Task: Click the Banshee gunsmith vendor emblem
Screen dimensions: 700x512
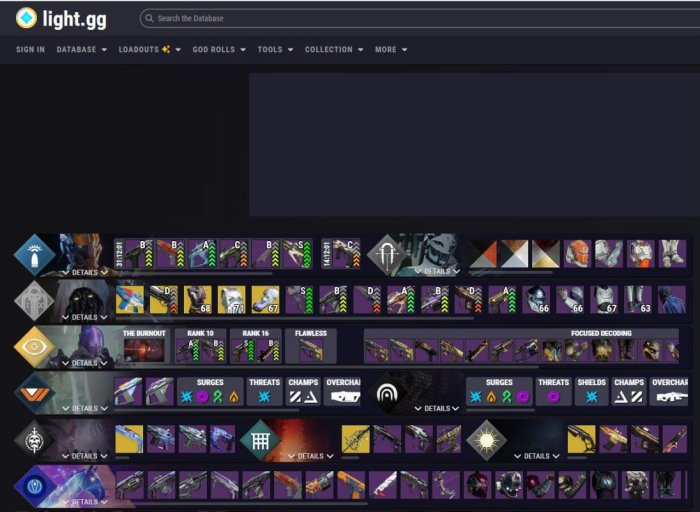Action: click(34, 255)
